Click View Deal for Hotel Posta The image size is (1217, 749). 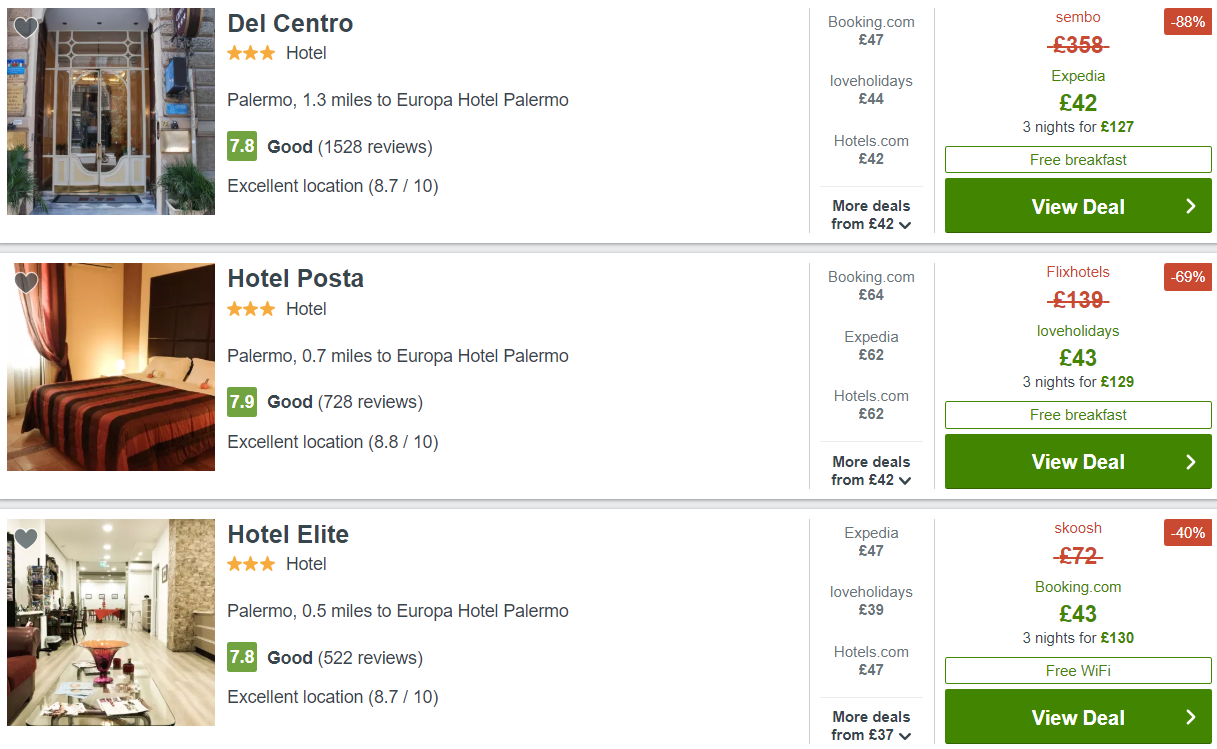tap(1077, 462)
